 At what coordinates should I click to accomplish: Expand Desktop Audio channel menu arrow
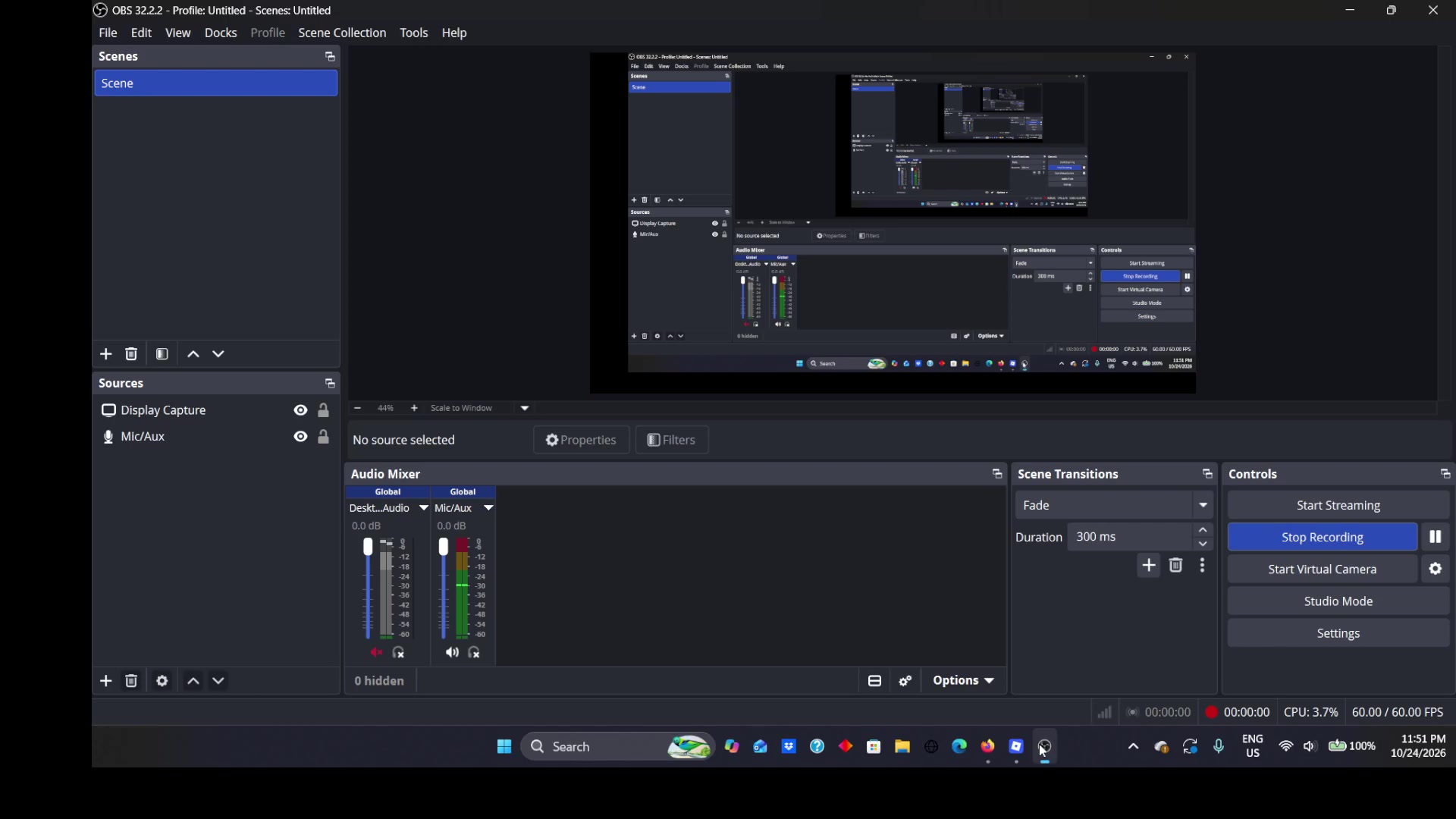point(424,509)
